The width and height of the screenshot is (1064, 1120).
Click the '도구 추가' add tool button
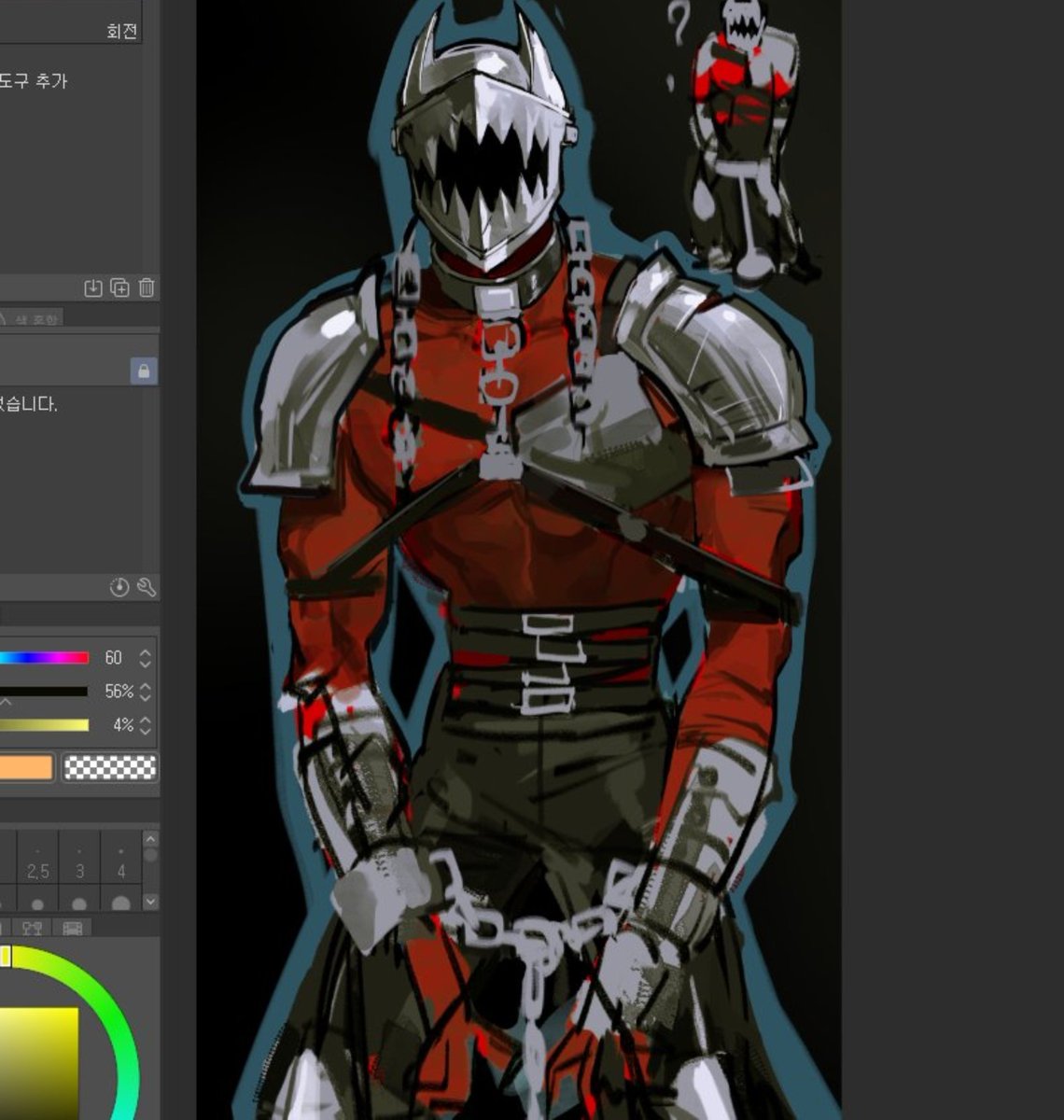pos(34,81)
